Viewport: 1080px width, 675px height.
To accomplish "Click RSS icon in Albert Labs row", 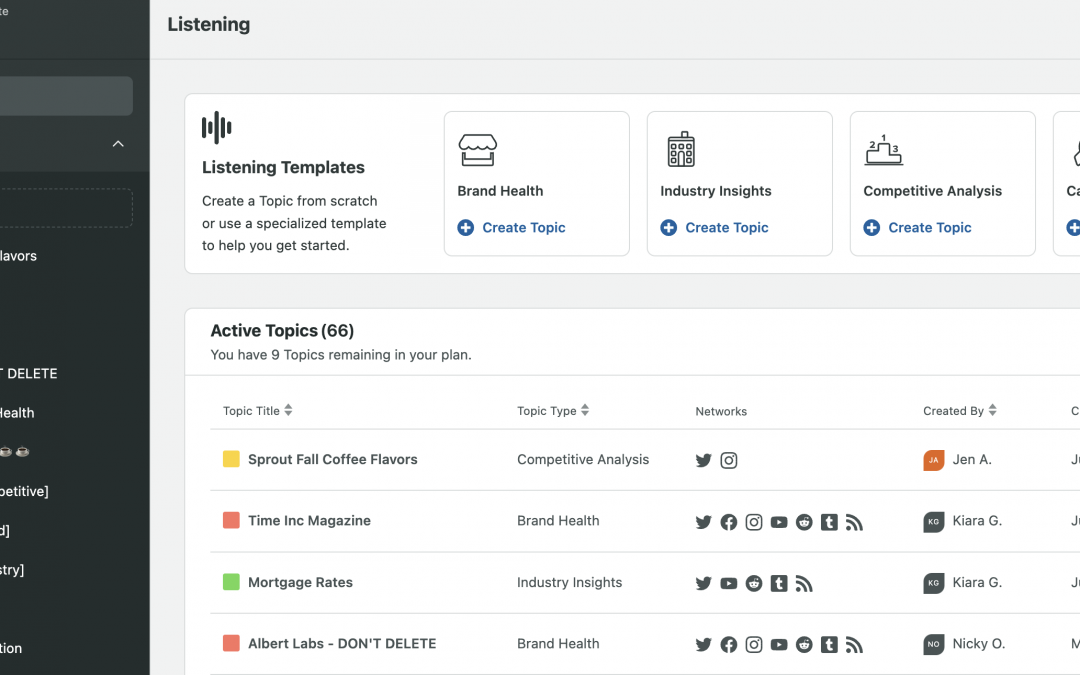I will point(854,645).
